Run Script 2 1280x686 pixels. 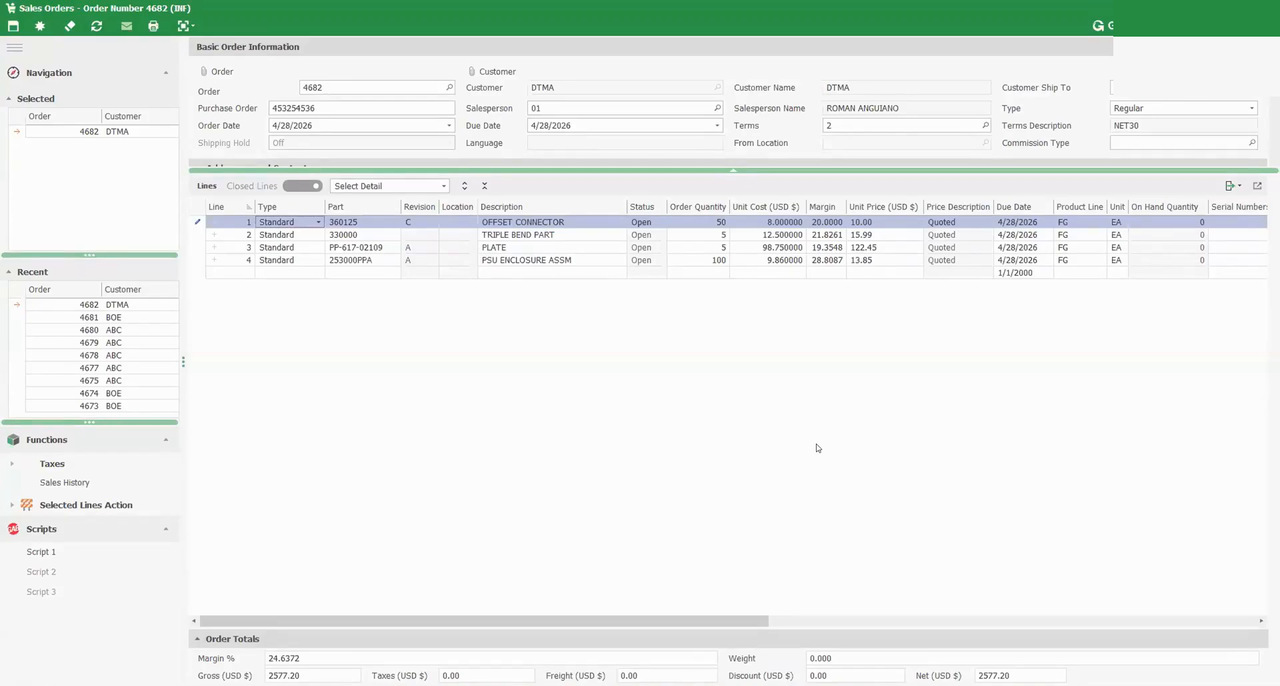coord(41,572)
